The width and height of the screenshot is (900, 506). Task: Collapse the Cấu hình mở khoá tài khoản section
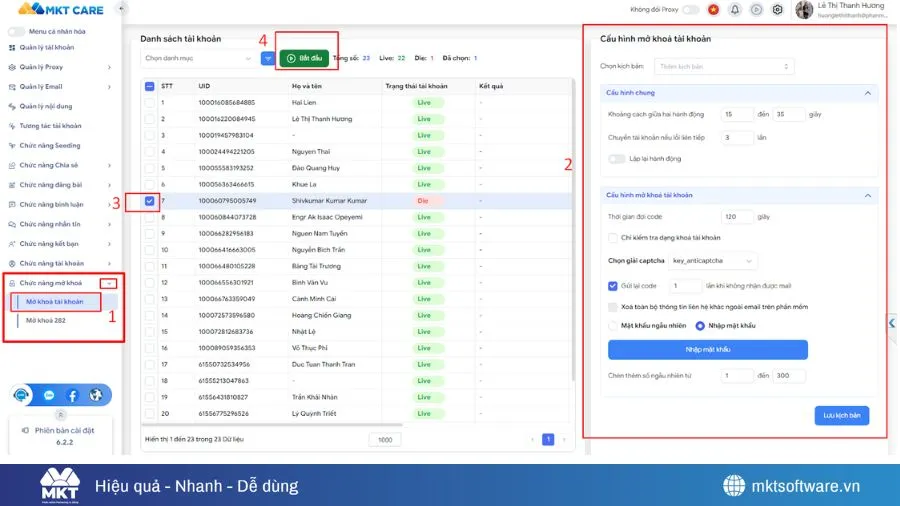tap(867, 196)
